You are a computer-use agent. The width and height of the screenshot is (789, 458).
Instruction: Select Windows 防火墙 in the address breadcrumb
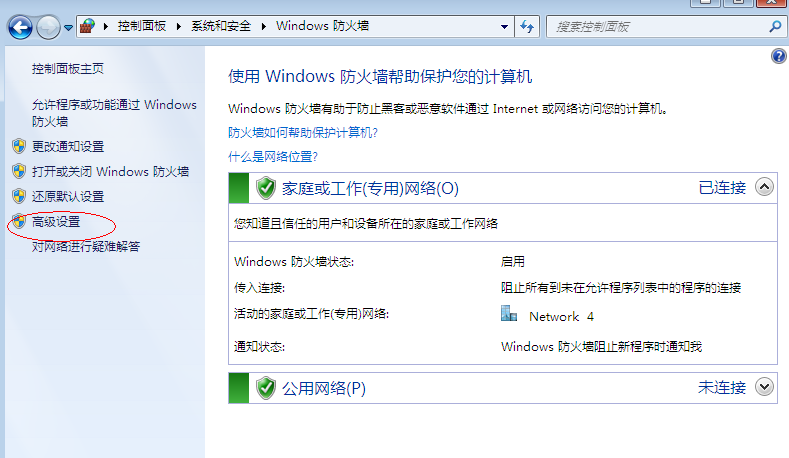[x=323, y=26]
